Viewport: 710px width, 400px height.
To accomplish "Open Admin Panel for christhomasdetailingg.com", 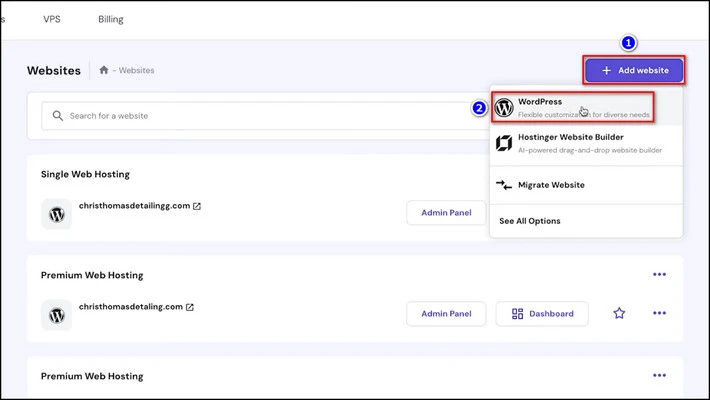I will click(446, 213).
